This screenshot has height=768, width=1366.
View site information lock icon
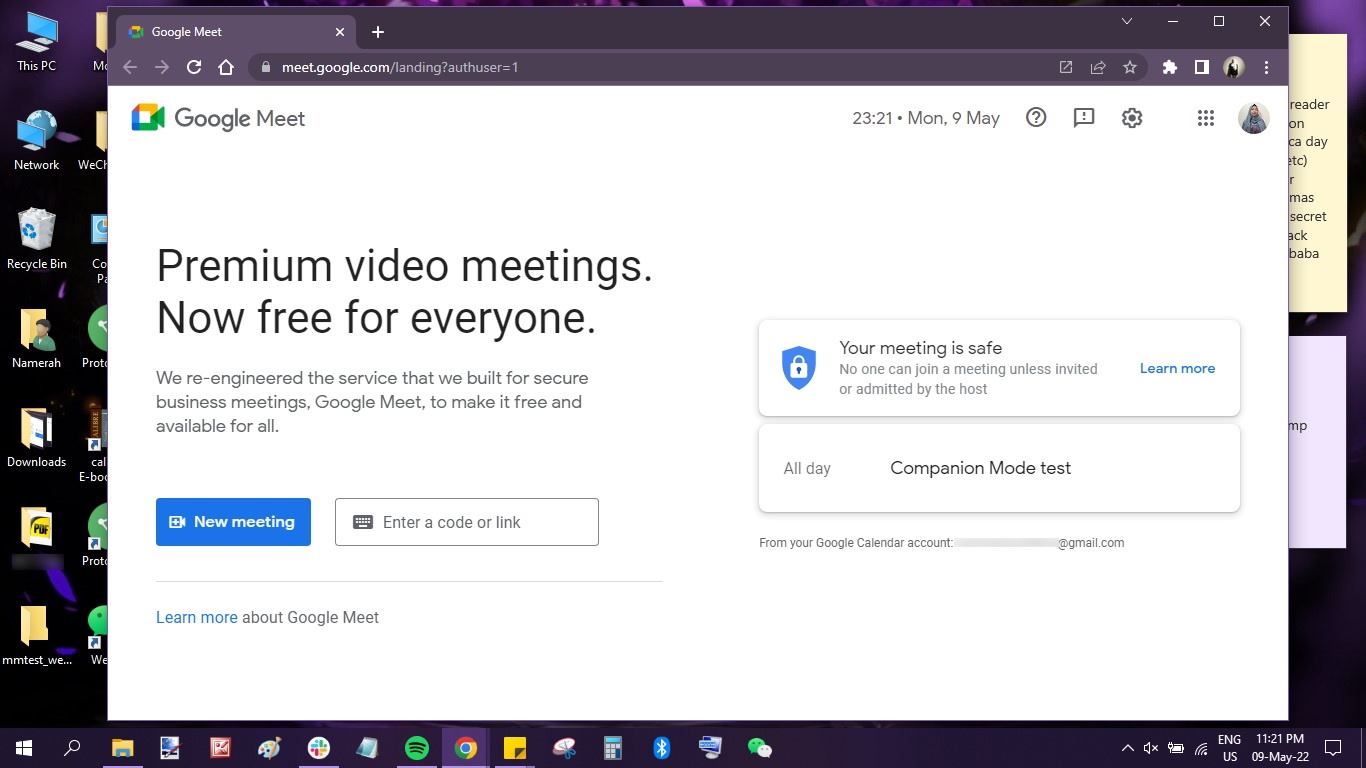point(265,67)
